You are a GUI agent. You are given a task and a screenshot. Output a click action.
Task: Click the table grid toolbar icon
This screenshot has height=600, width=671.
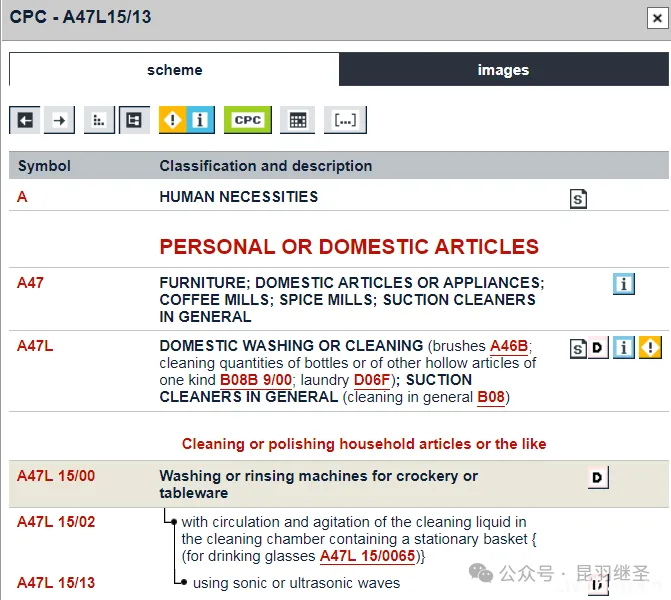[x=297, y=120]
